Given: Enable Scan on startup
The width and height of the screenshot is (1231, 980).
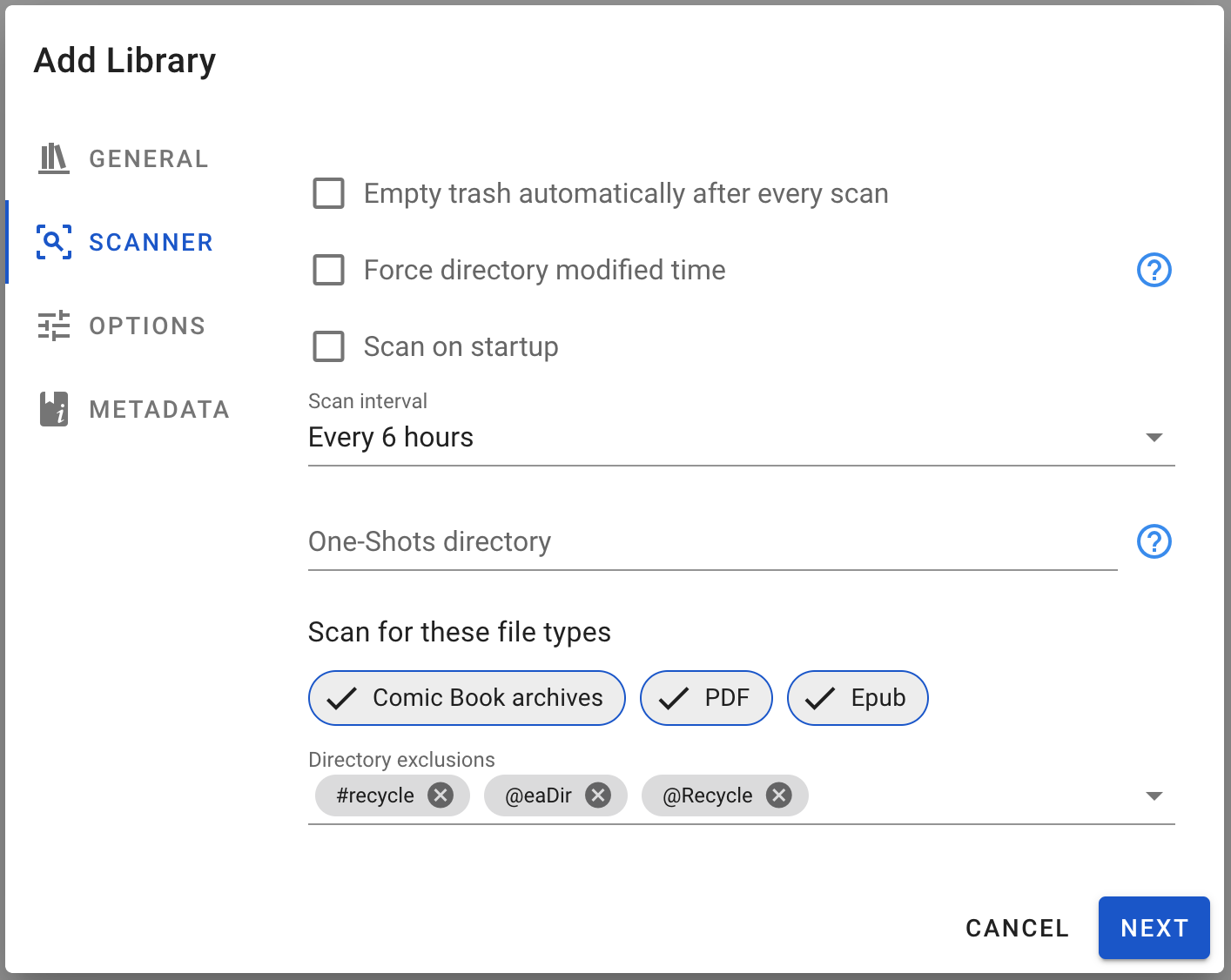Looking at the screenshot, I should (328, 346).
